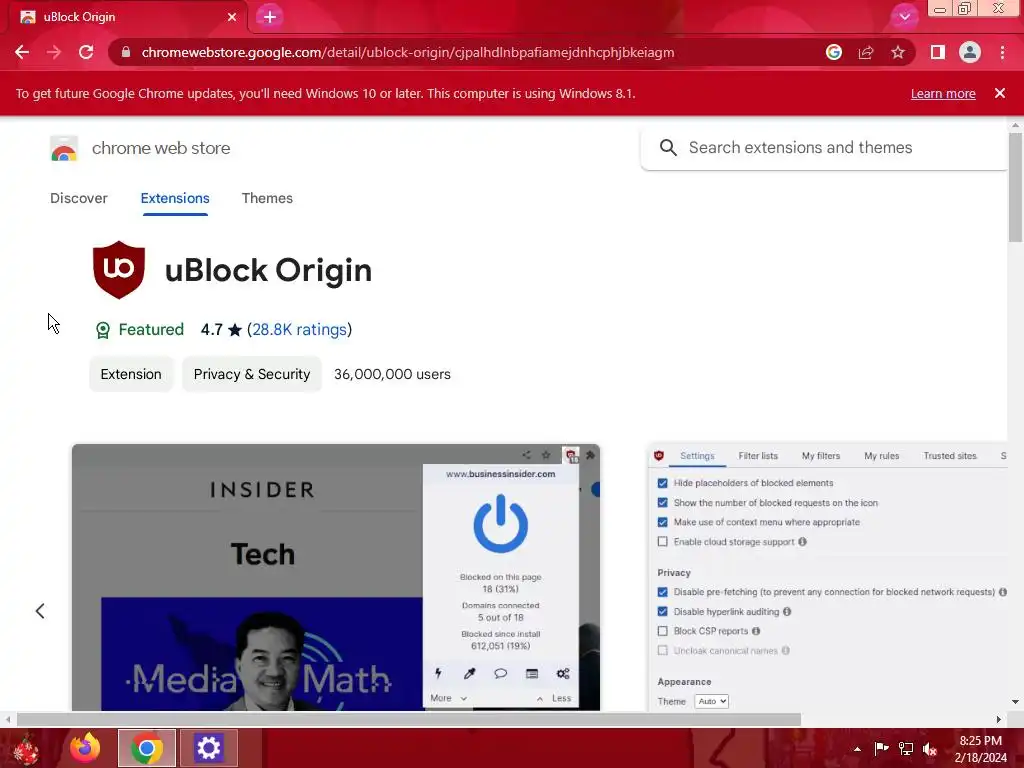Enable Block CSP reports checkbox
Image resolution: width=1024 pixels, height=768 pixels.
point(662,632)
